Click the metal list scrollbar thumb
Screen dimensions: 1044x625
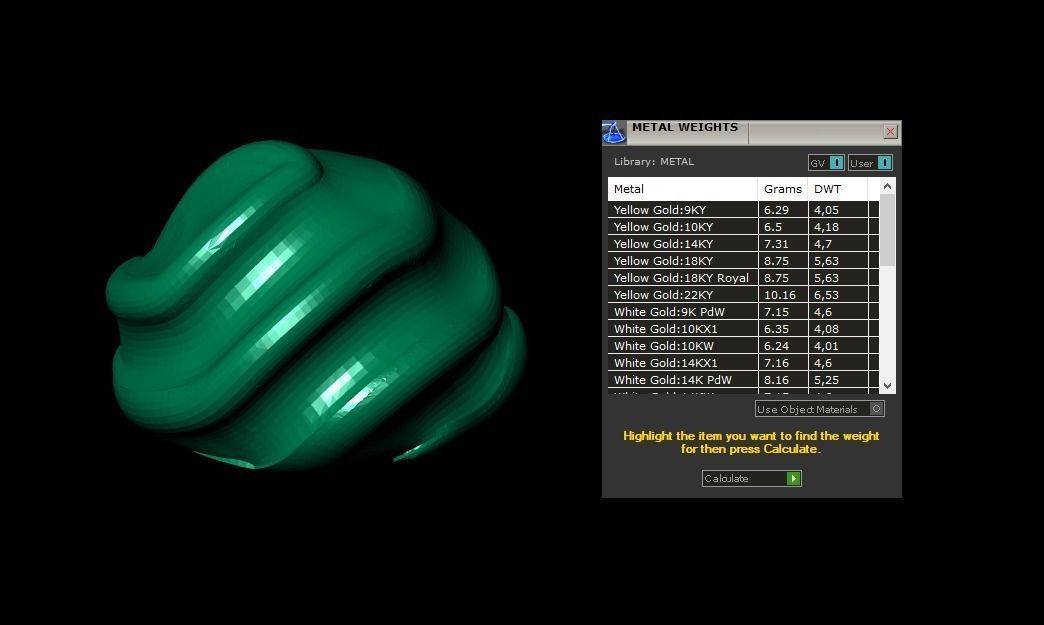(887, 230)
